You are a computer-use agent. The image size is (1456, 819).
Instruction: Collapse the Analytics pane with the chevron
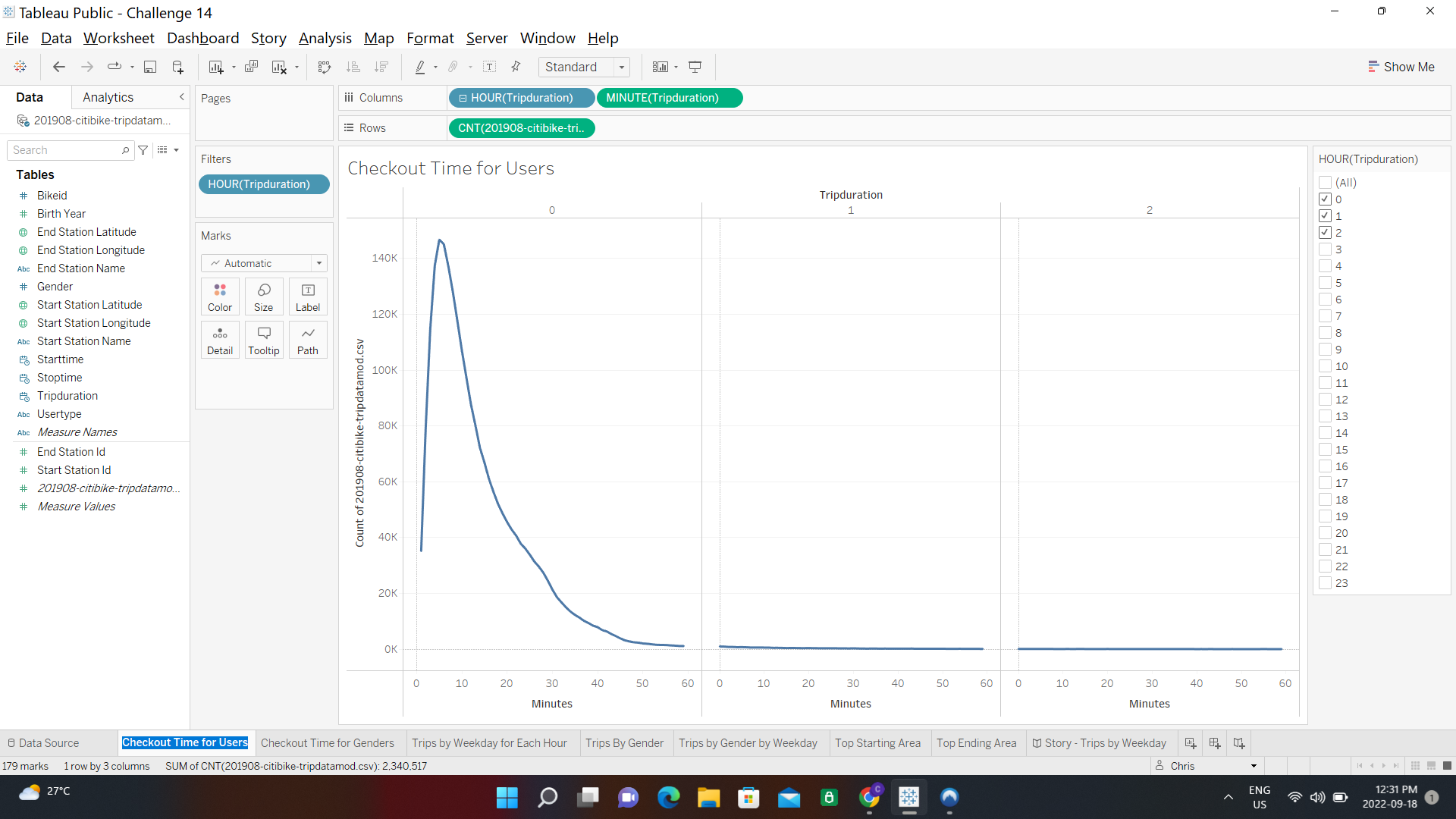coord(181,97)
